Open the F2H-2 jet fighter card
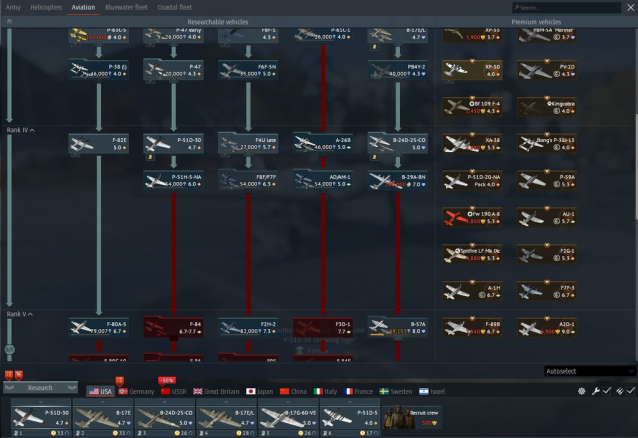Image resolution: width=638 pixels, height=438 pixels. [x=248, y=328]
